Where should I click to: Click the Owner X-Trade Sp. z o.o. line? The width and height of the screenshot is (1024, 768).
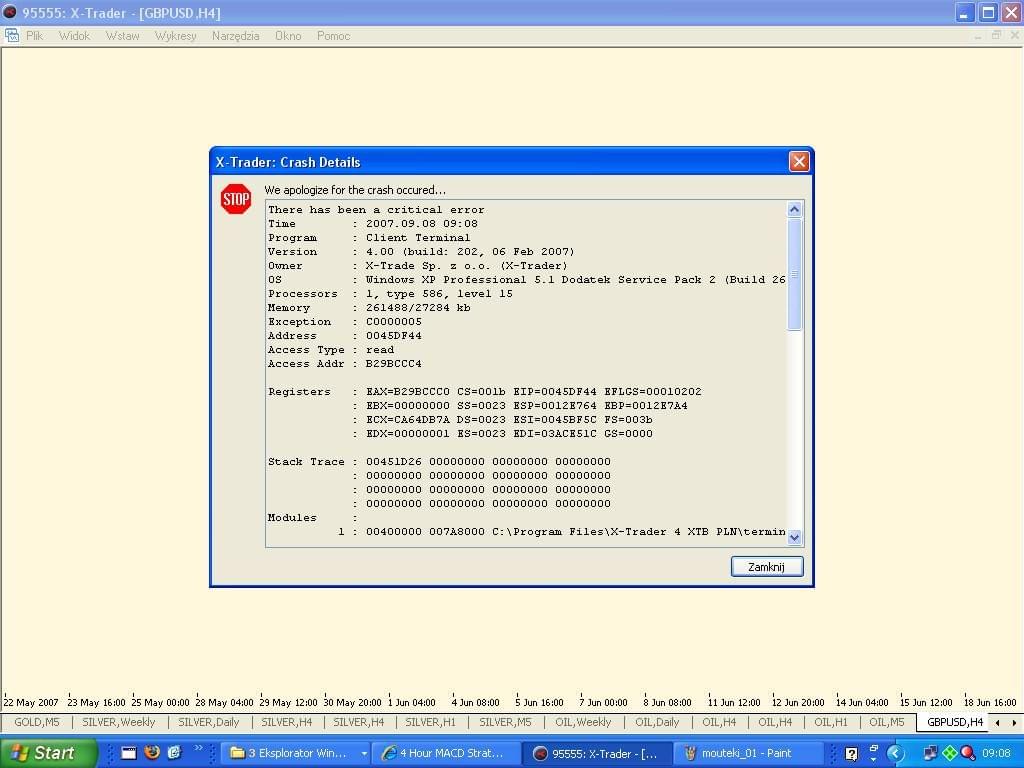(418, 266)
